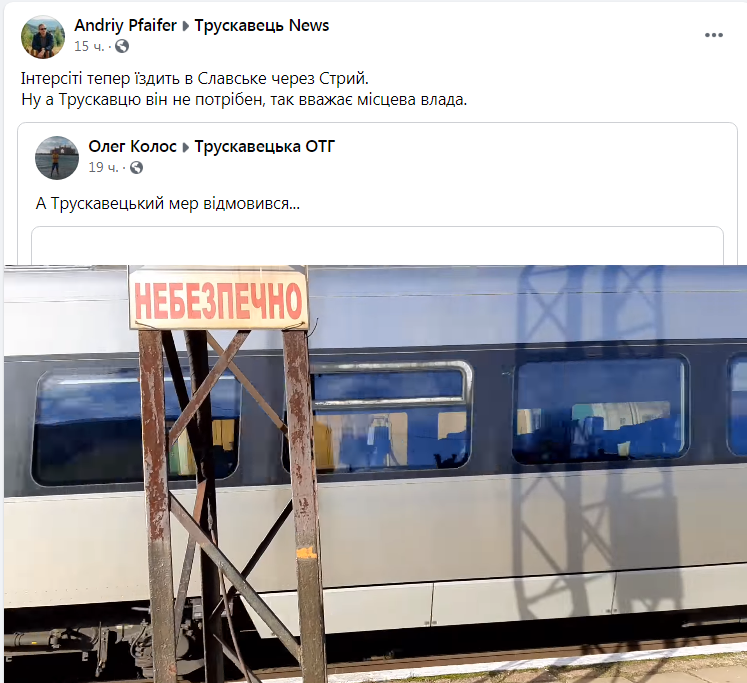747x683 pixels.
Task: Click the shared text 'А Трускавецький мер відмовився...'
Action: [x=168, y=203]
